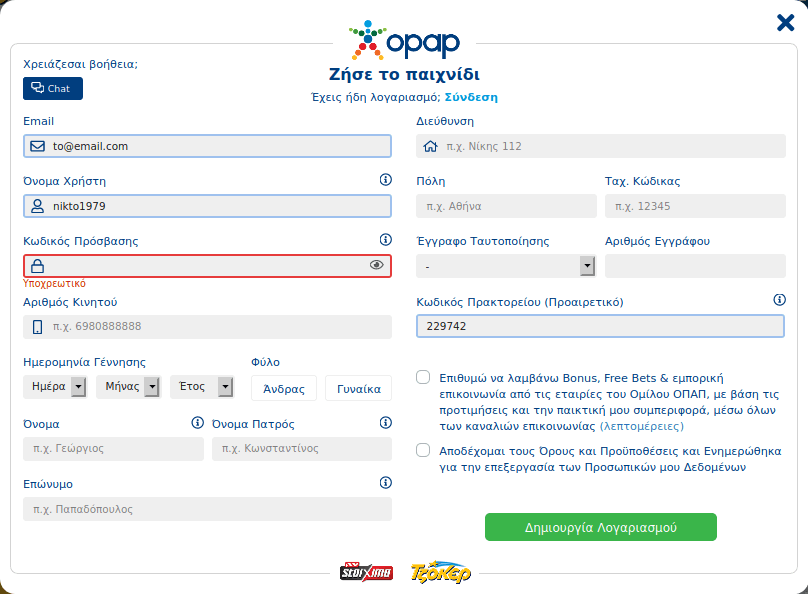Show info for Όνομα Χρήστη
Viewport: 808px width, 594px height.
click(385, 179)
